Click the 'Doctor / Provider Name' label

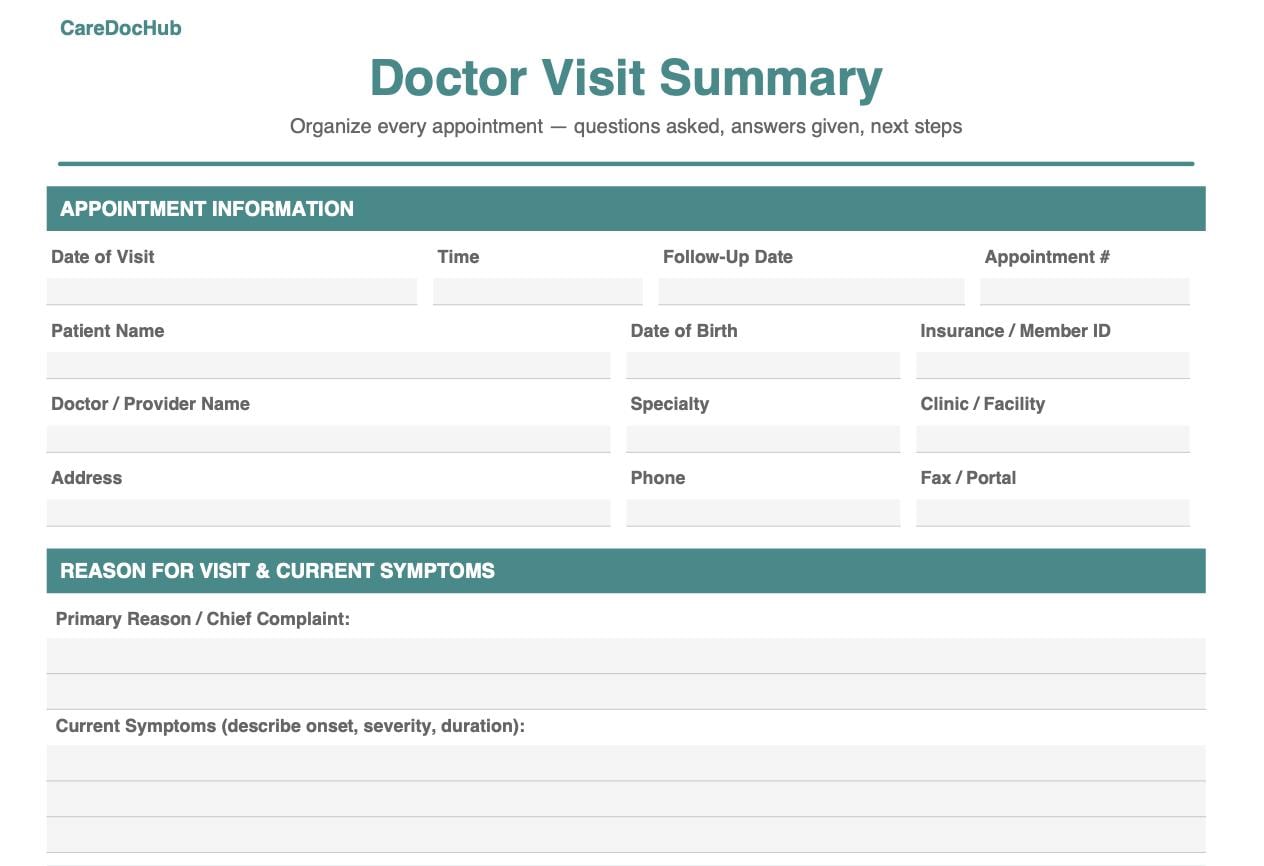151,404
